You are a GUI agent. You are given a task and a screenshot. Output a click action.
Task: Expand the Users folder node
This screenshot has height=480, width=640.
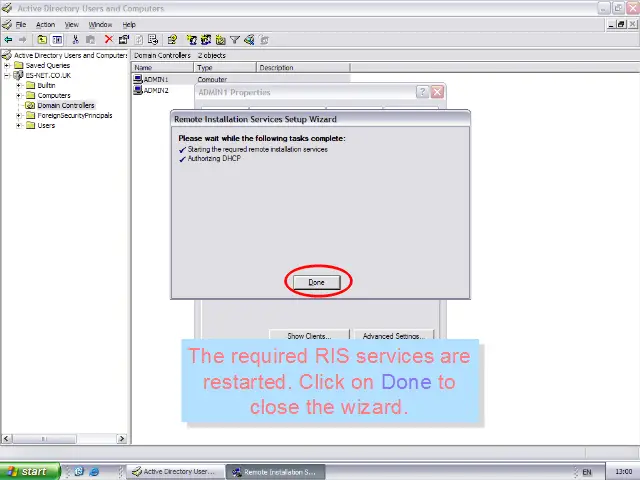pyautogui.click(x=19, y=125)
